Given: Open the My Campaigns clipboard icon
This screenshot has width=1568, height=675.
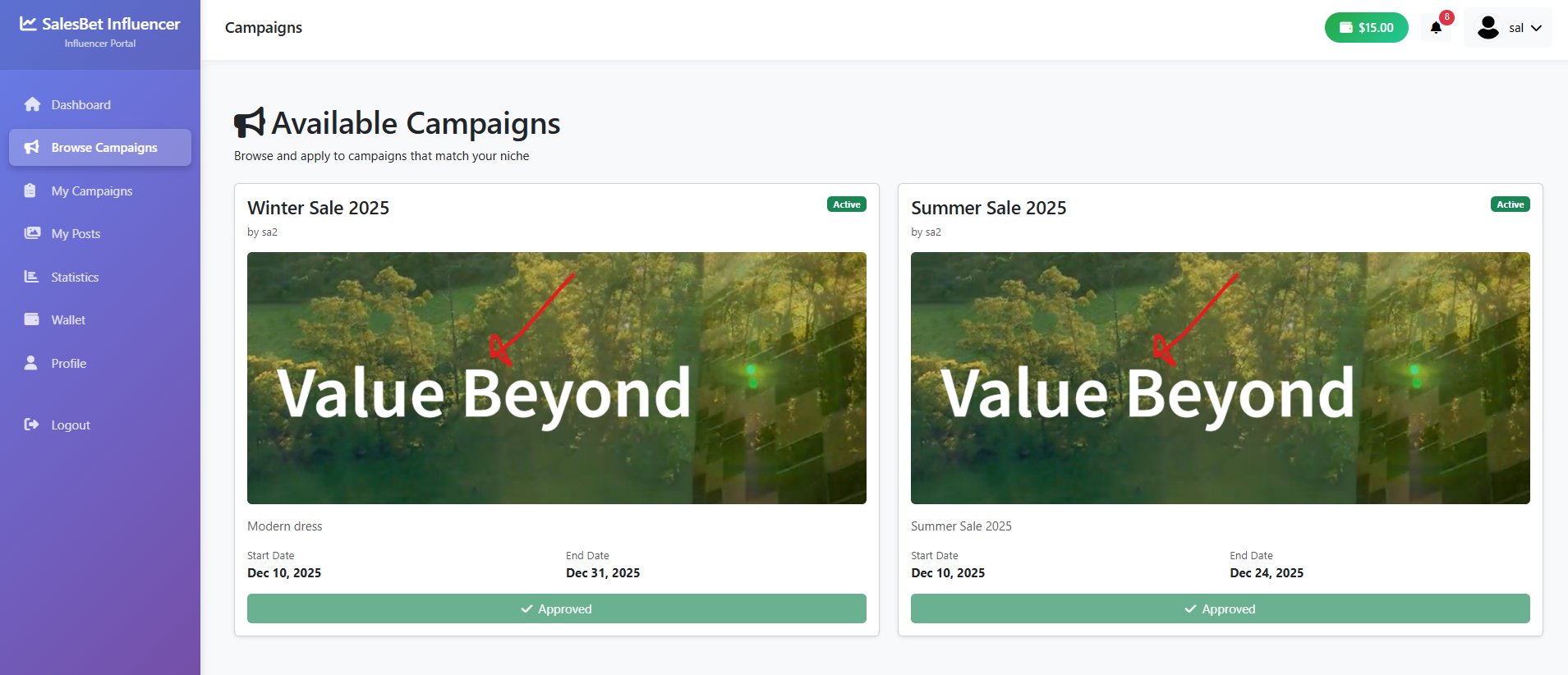Looking at the screenshot, I should (31, 191).
